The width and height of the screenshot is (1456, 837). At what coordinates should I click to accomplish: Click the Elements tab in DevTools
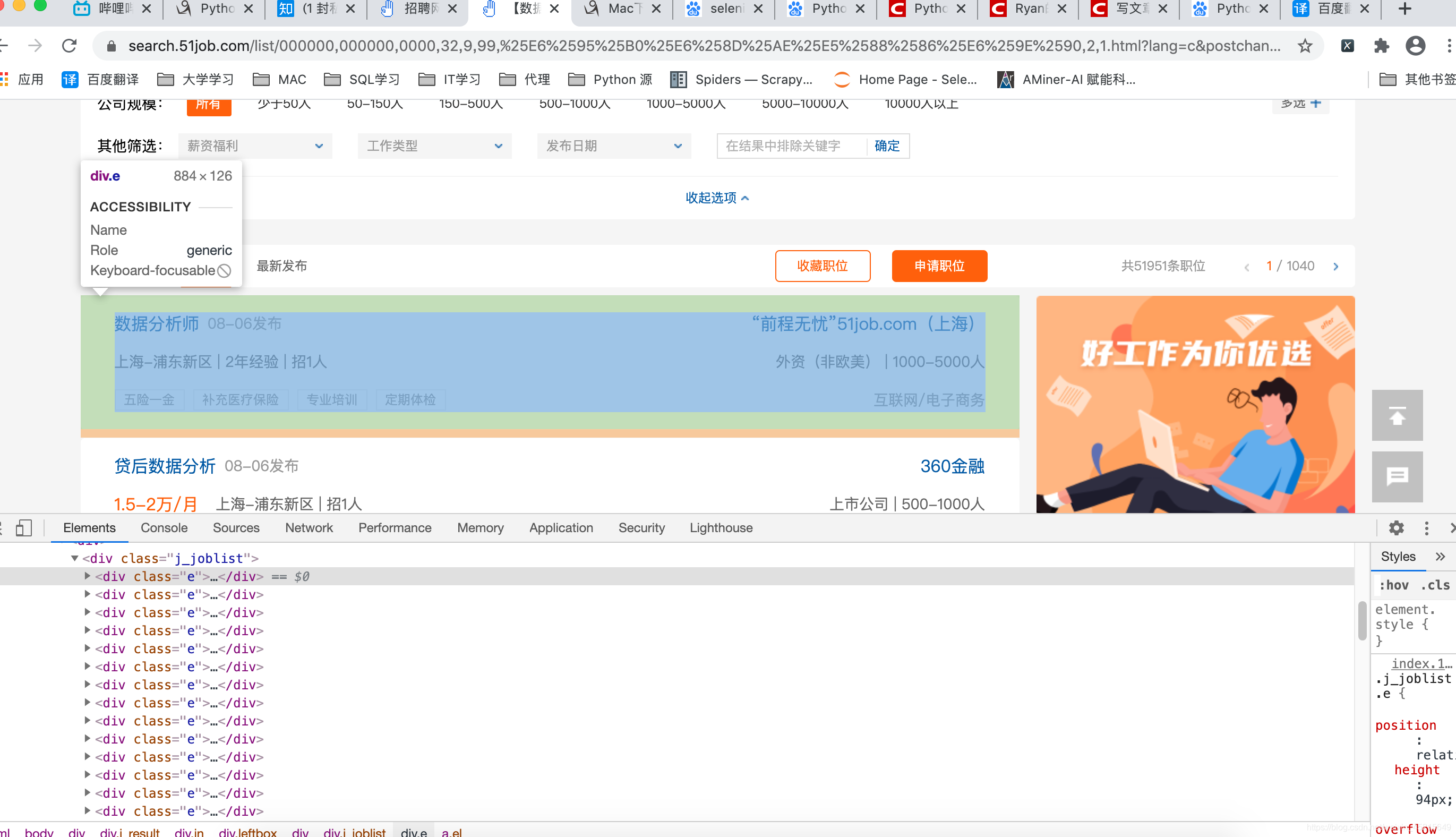pos(89,528)
